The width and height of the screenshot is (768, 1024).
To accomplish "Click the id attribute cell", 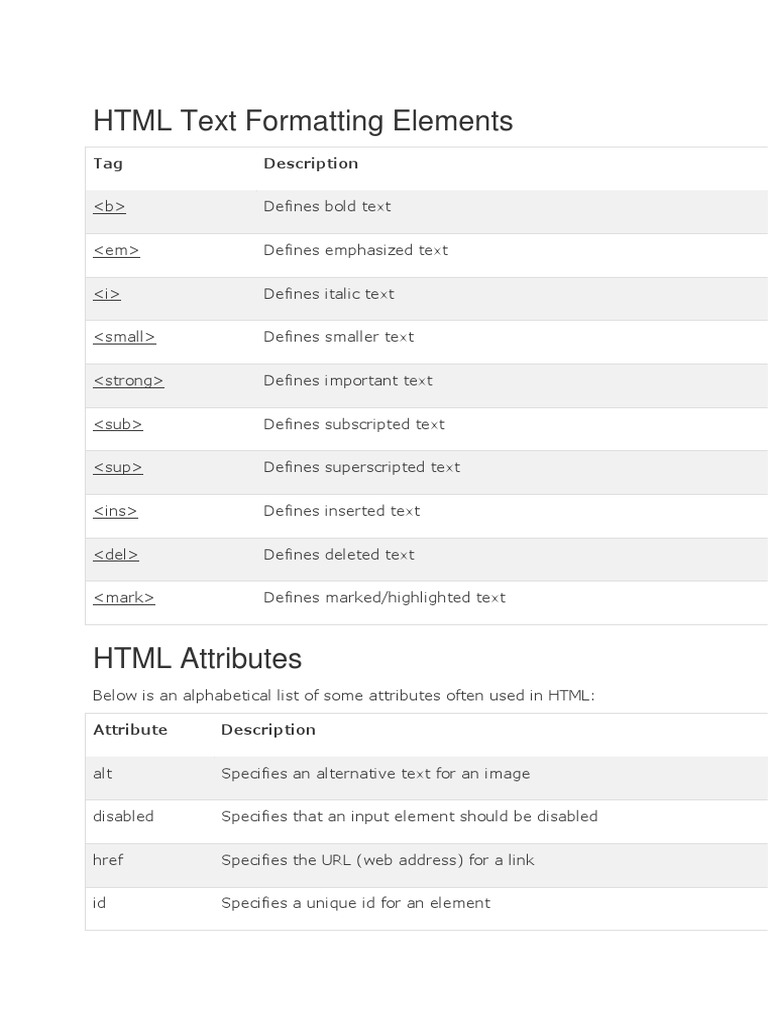I will click(x=99, y=903).
